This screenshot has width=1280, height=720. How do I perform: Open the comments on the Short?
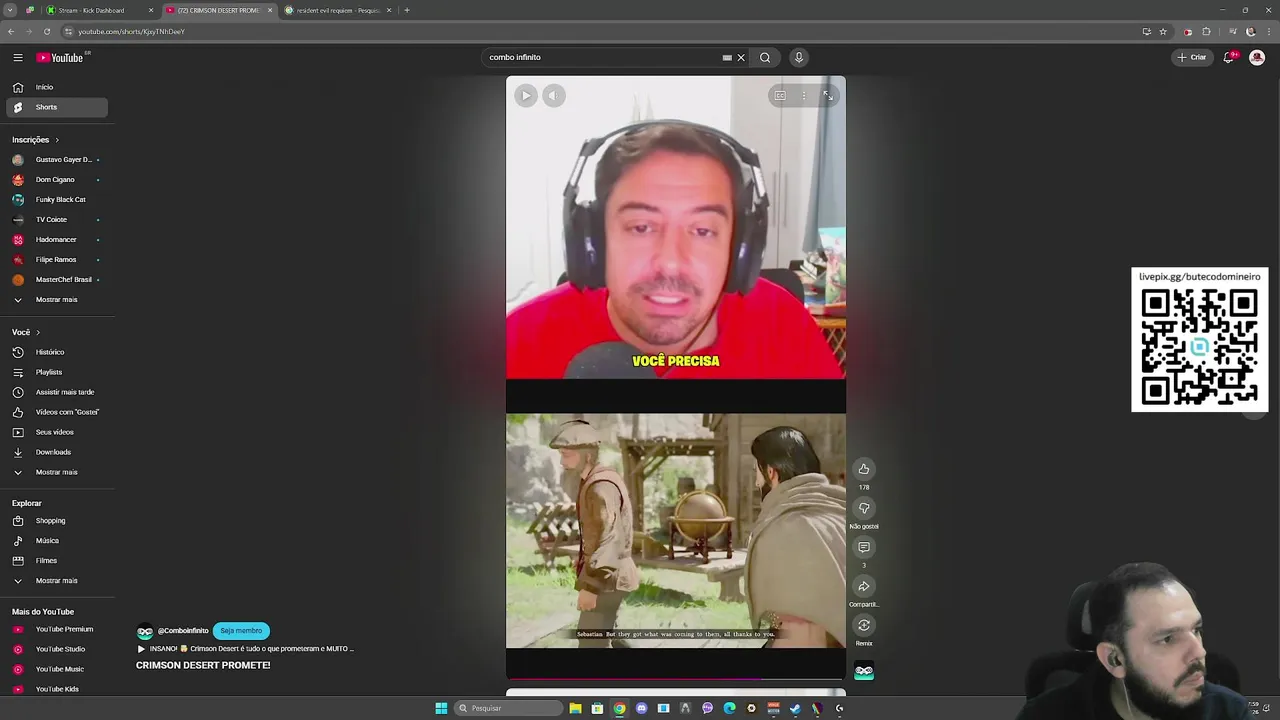pyautogui.click(x=864, y=547)
